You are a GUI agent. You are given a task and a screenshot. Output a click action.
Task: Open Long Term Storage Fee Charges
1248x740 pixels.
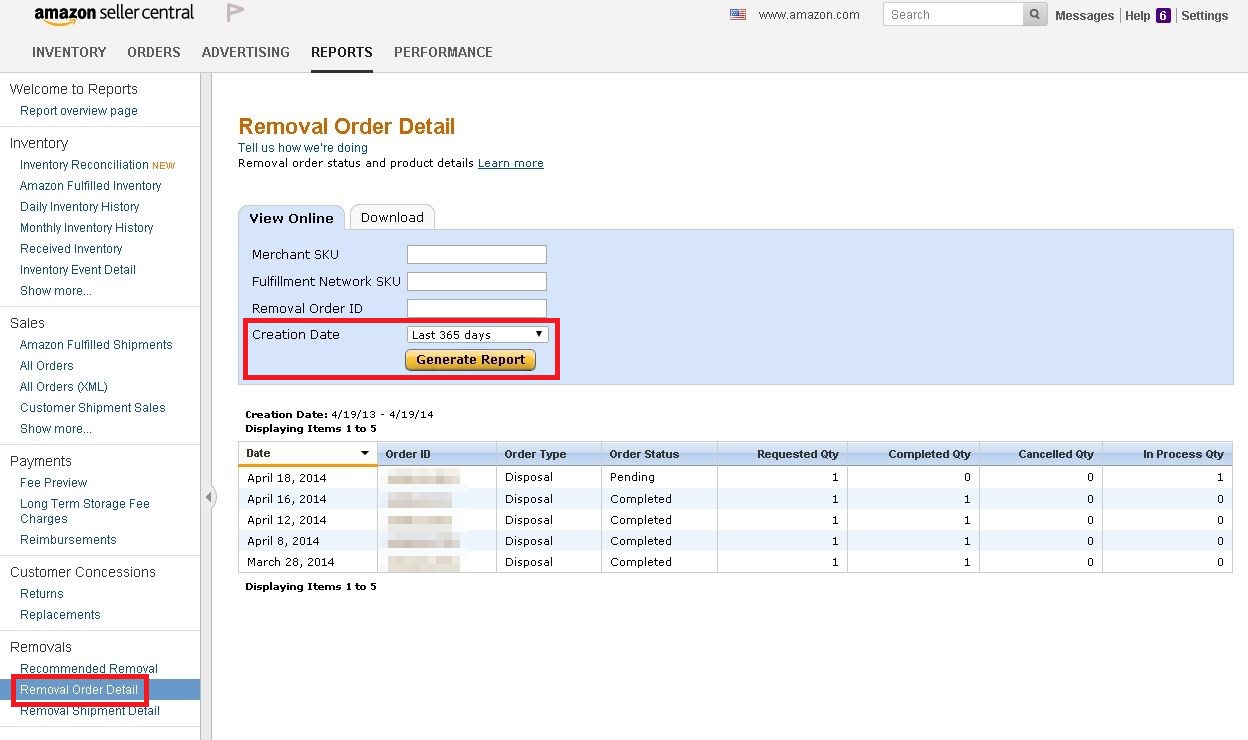85,511
